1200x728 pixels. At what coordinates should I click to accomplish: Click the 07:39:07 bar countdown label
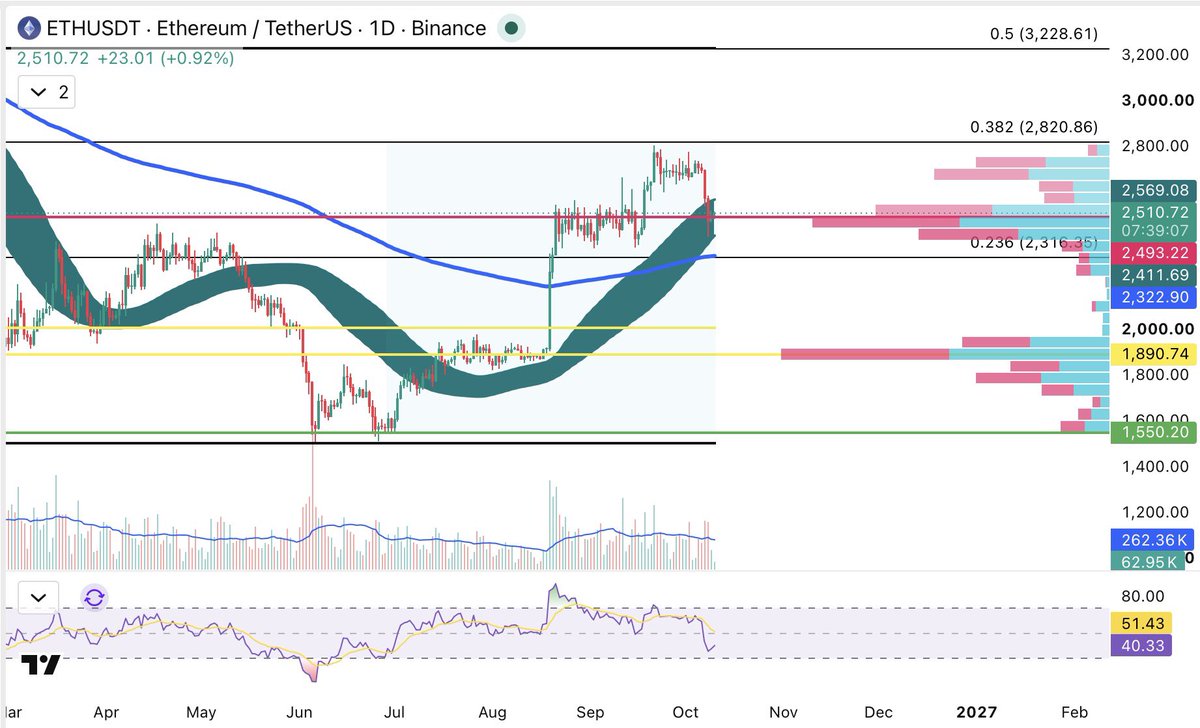tap(1153, 230)
